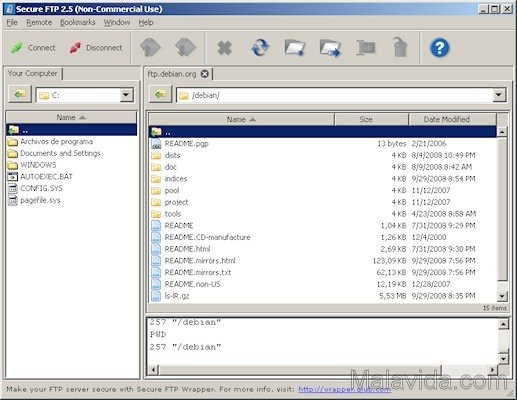Click the new folder toolbar icon
Viewport: 517px width, 400px height.
pyautogui.click(x=295, y=48)
